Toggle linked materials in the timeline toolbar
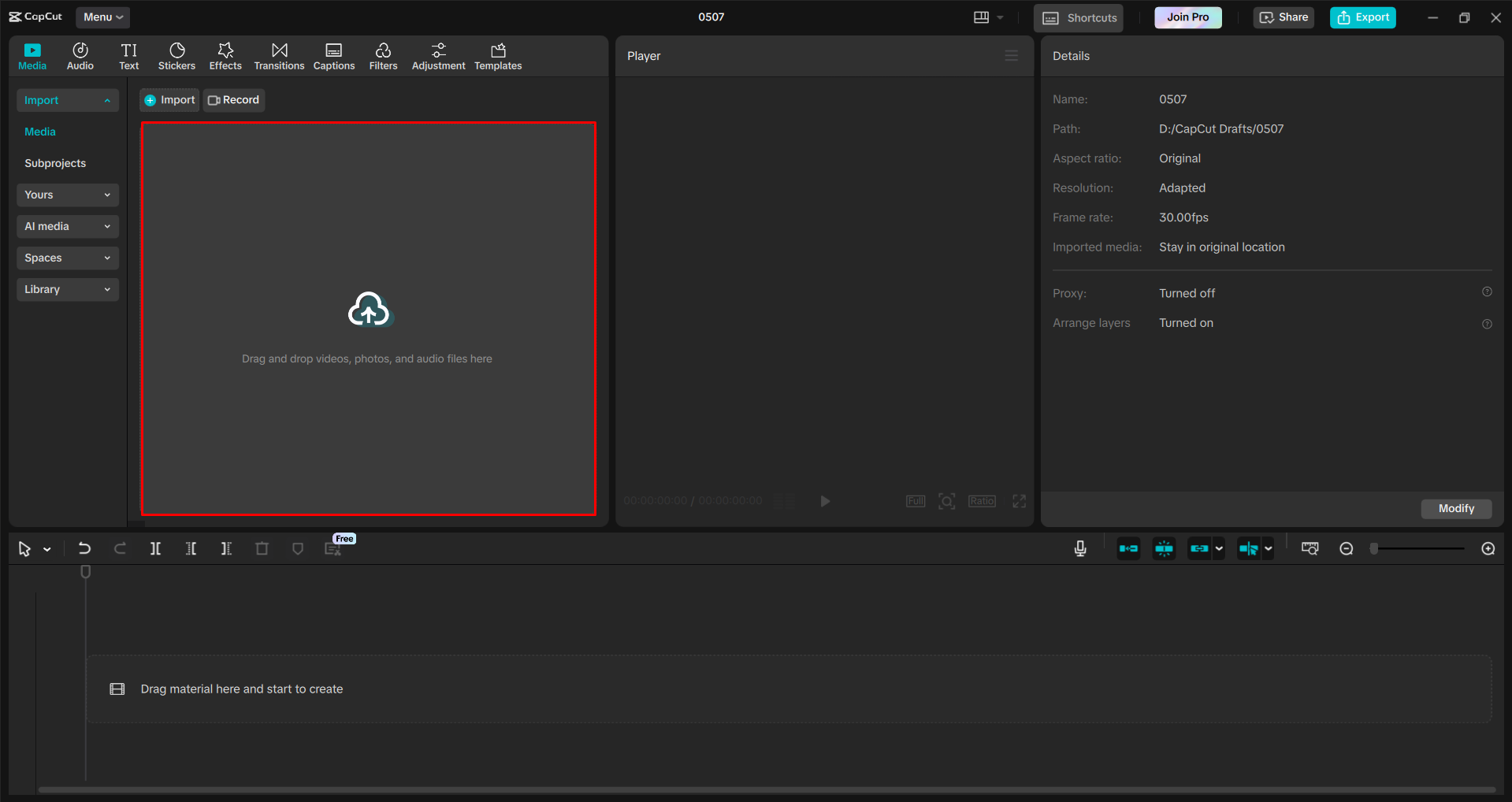This screenshot has height=802, width=1512. coord(1198,548)
